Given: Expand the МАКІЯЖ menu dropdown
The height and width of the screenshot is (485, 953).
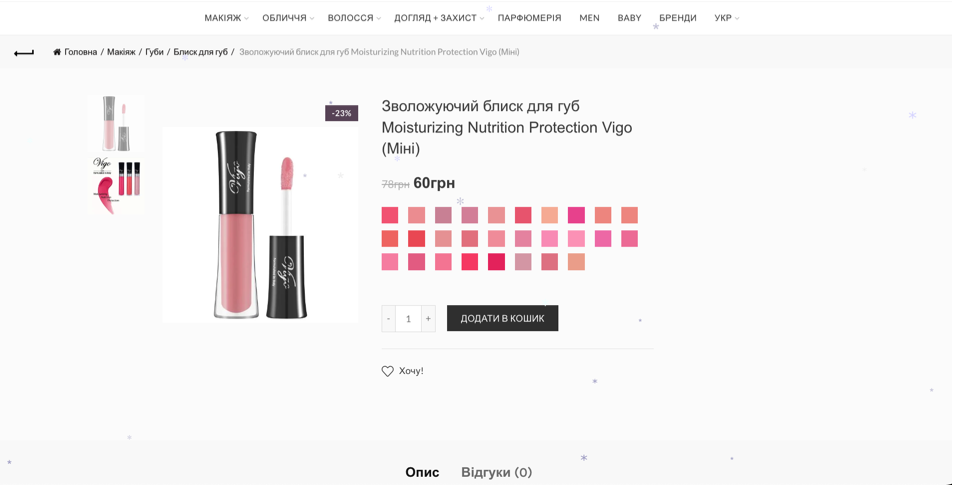Looking at the screenshot, I should click(226, 18).
